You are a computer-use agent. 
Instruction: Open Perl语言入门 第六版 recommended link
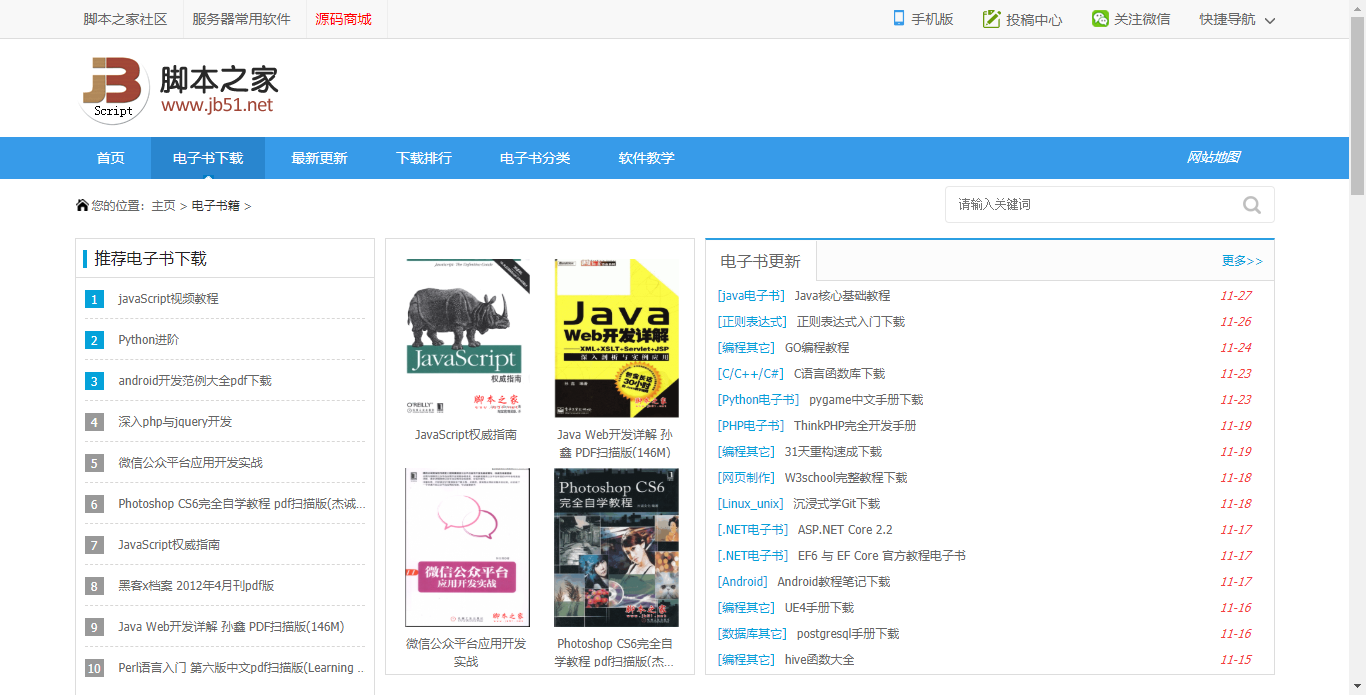click(x=241, y=668)
